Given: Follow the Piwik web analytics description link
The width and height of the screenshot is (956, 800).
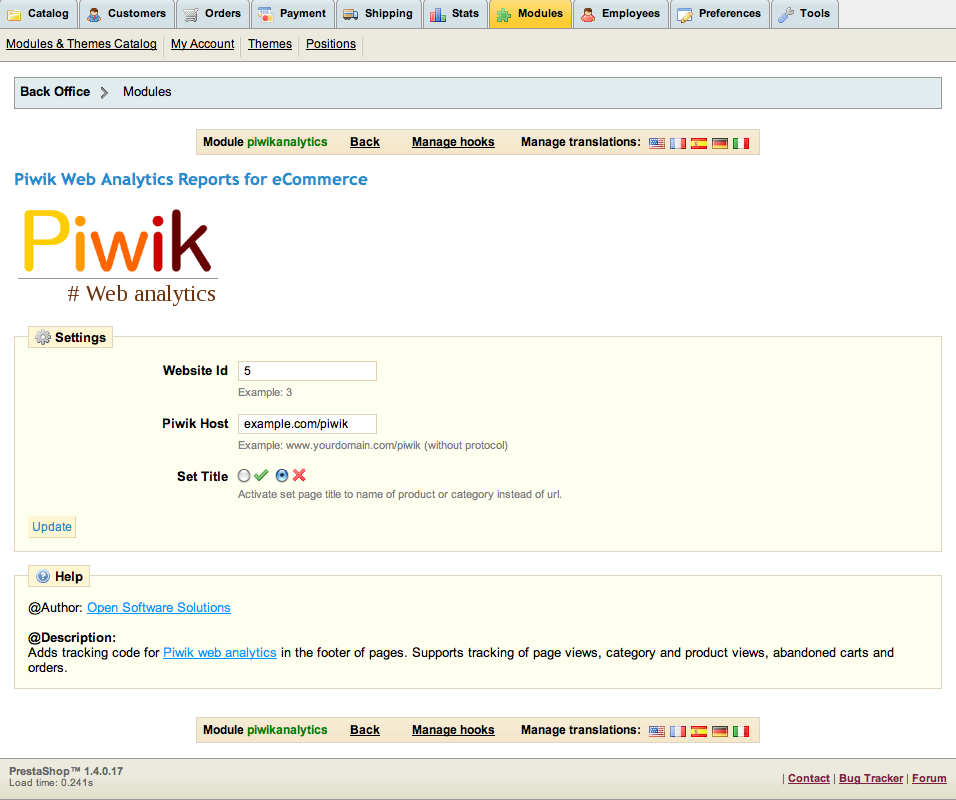Looking at the screenshot, I should (219, 652).
